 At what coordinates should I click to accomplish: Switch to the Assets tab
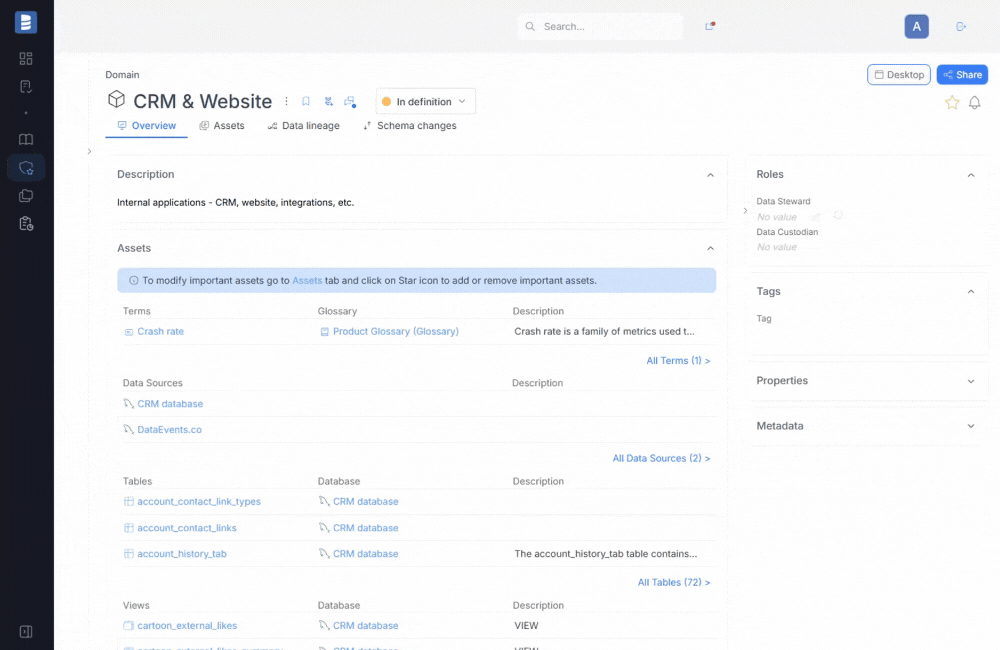pyautogui.click(x=221, y=126)
